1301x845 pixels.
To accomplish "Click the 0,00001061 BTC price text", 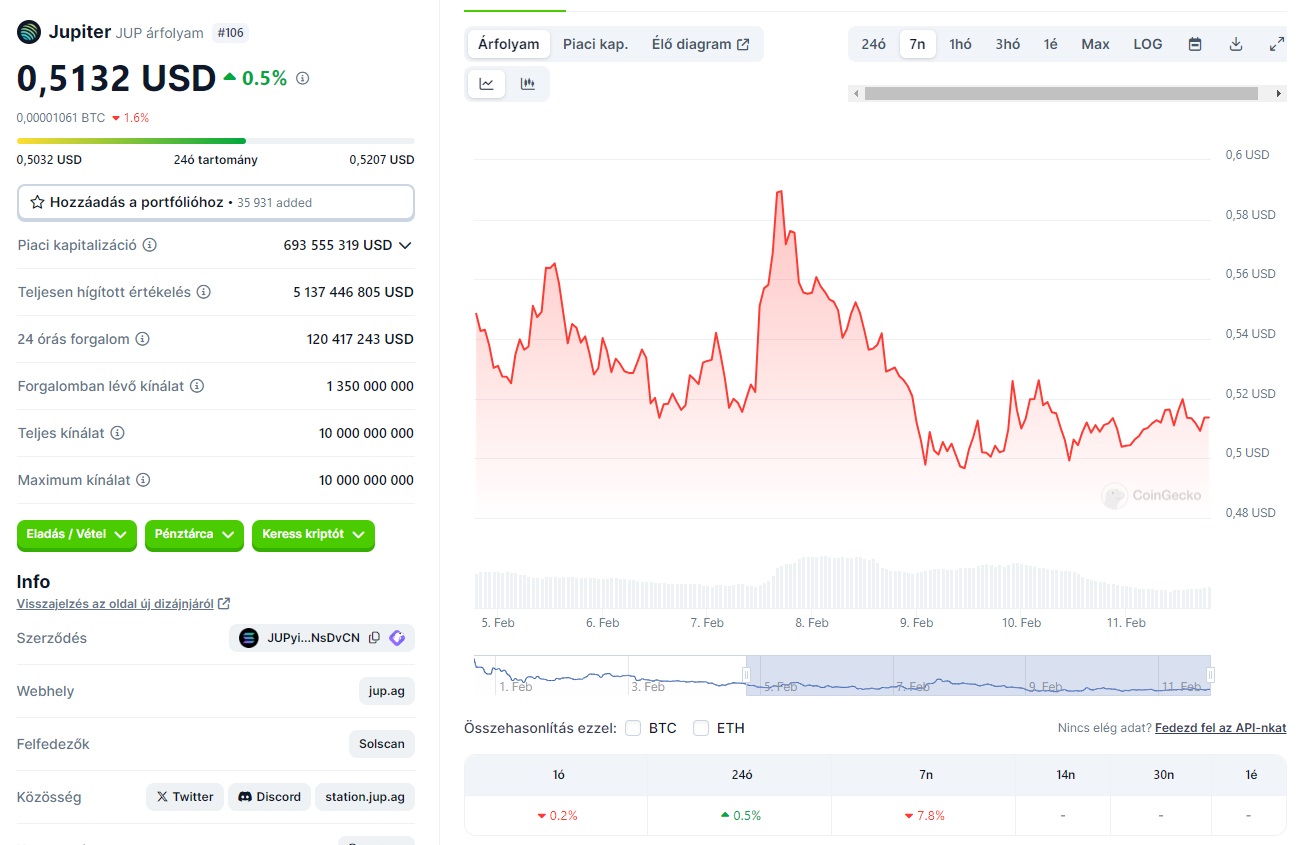I will 61,117.
